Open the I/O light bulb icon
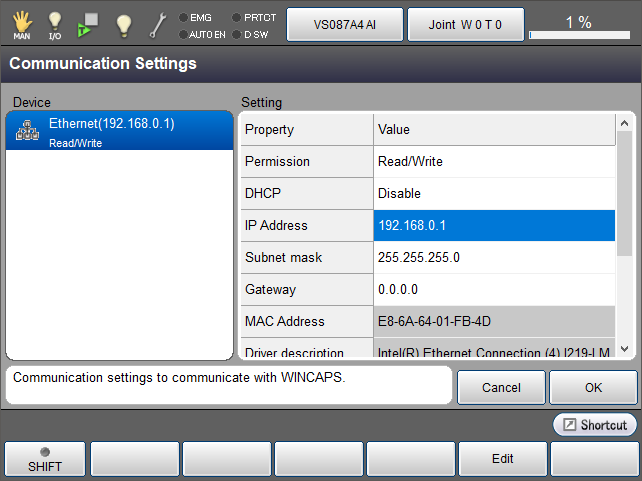The image size is (642, 481). click(55, 25)
